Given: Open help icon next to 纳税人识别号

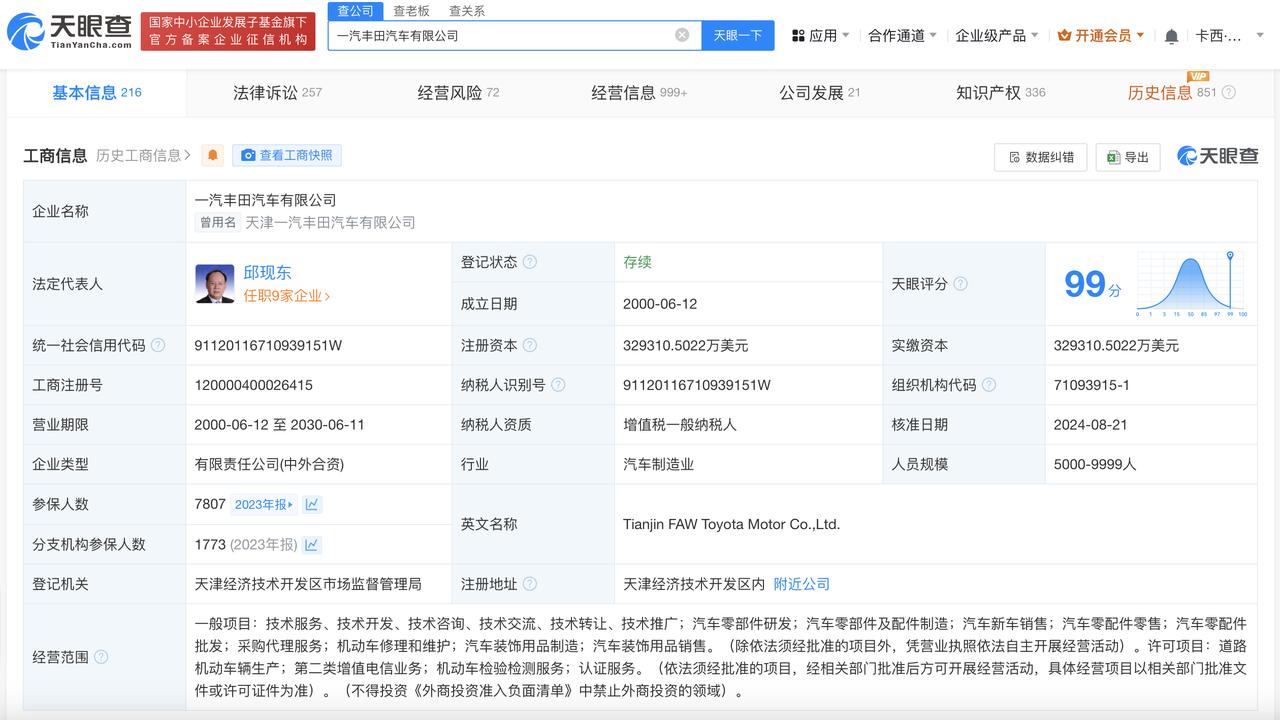Looking at the screenshot, I should click(558, 385).
